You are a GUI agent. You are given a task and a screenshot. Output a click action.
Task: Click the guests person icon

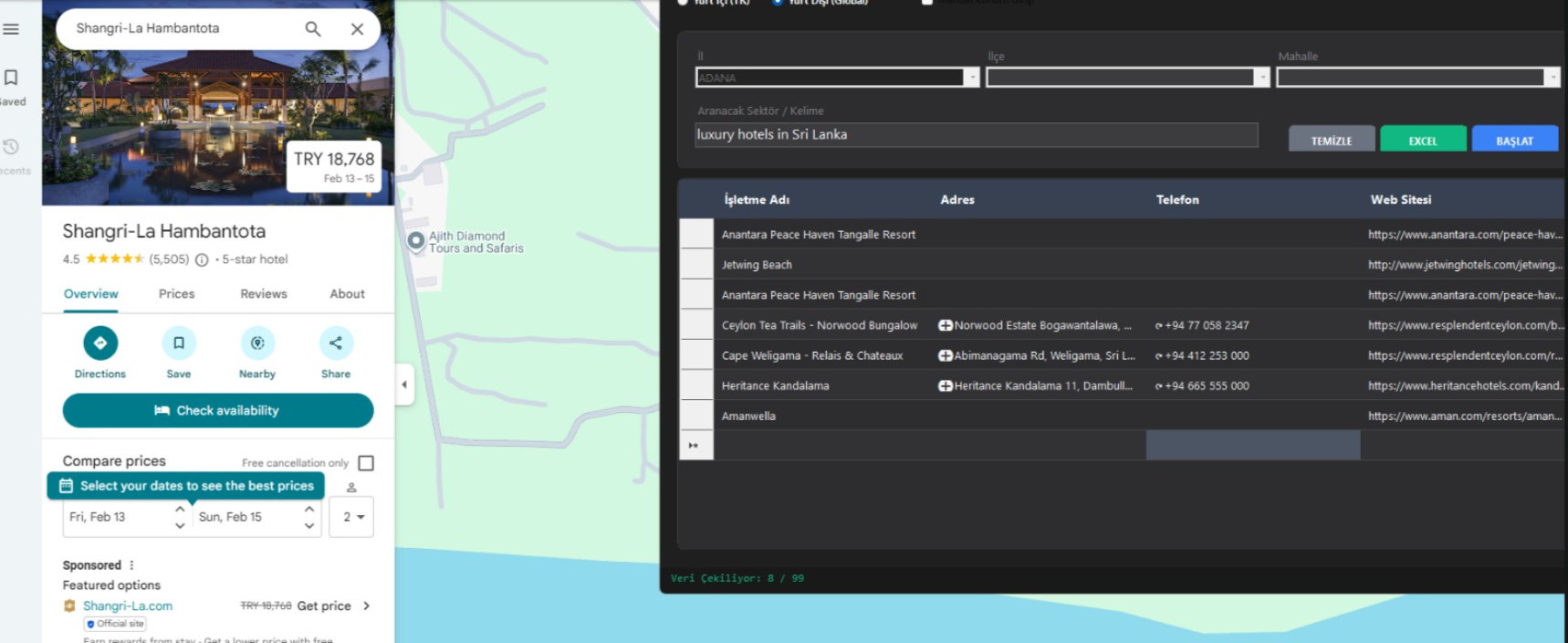click(x=351, y=488)
